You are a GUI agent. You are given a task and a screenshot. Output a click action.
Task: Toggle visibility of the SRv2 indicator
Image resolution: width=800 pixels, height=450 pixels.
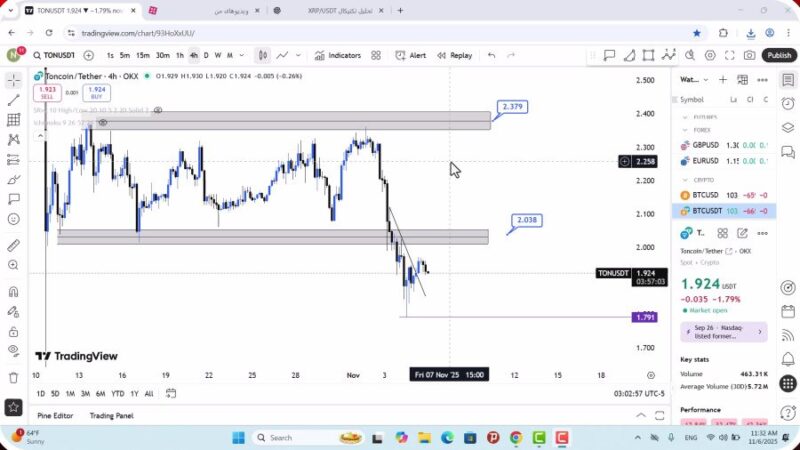158,110
